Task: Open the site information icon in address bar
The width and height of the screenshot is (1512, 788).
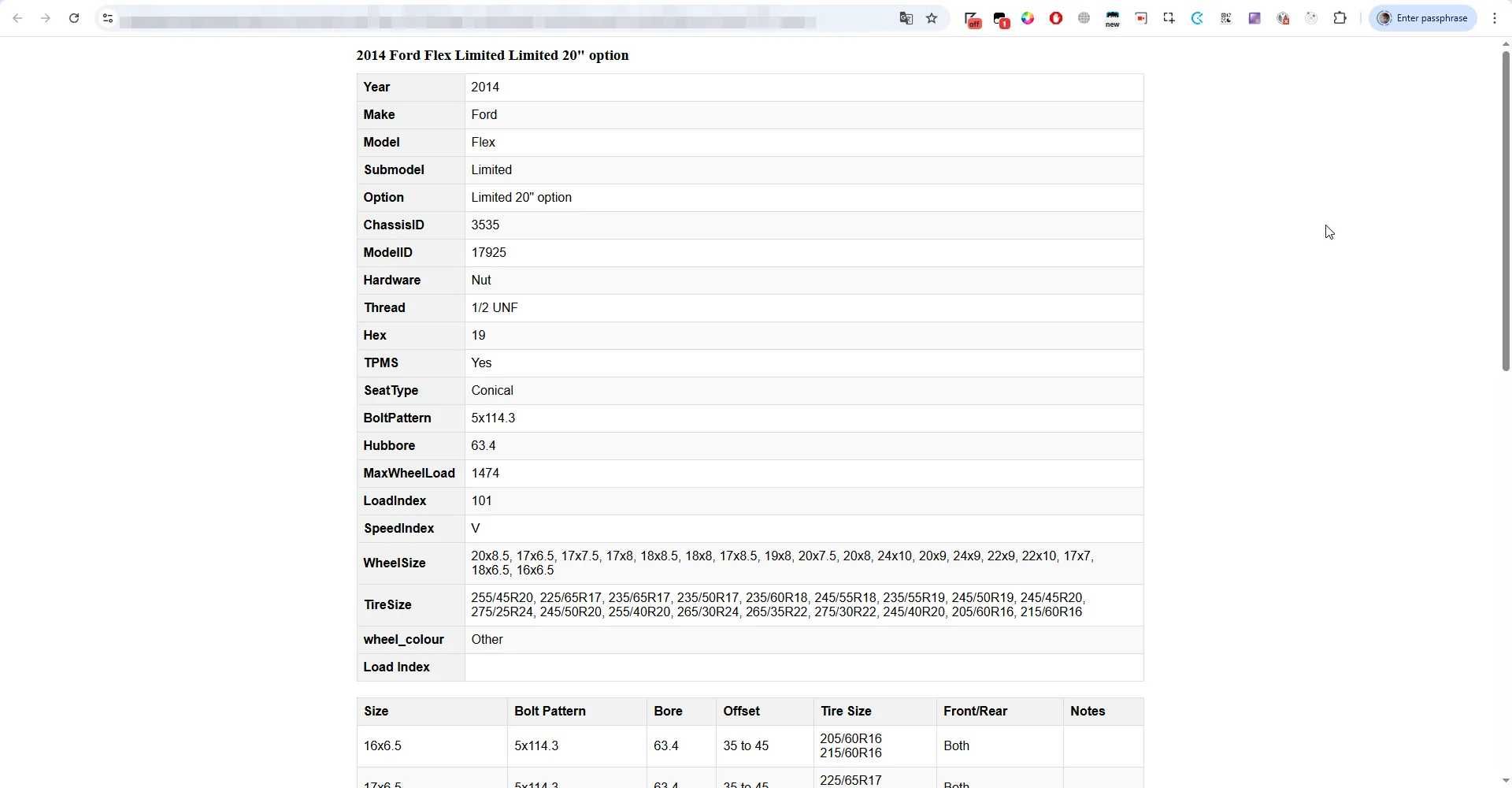Action: pyautogui.click(x=108, y=18)
